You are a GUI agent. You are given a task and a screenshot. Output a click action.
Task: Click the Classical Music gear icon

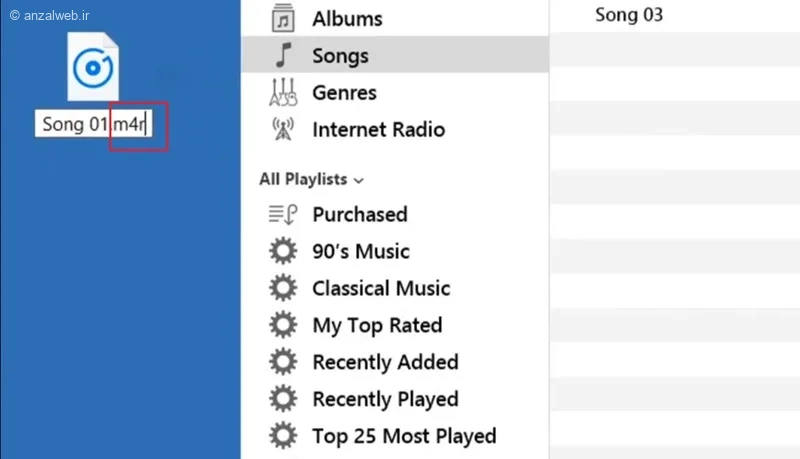pos(283,288)
